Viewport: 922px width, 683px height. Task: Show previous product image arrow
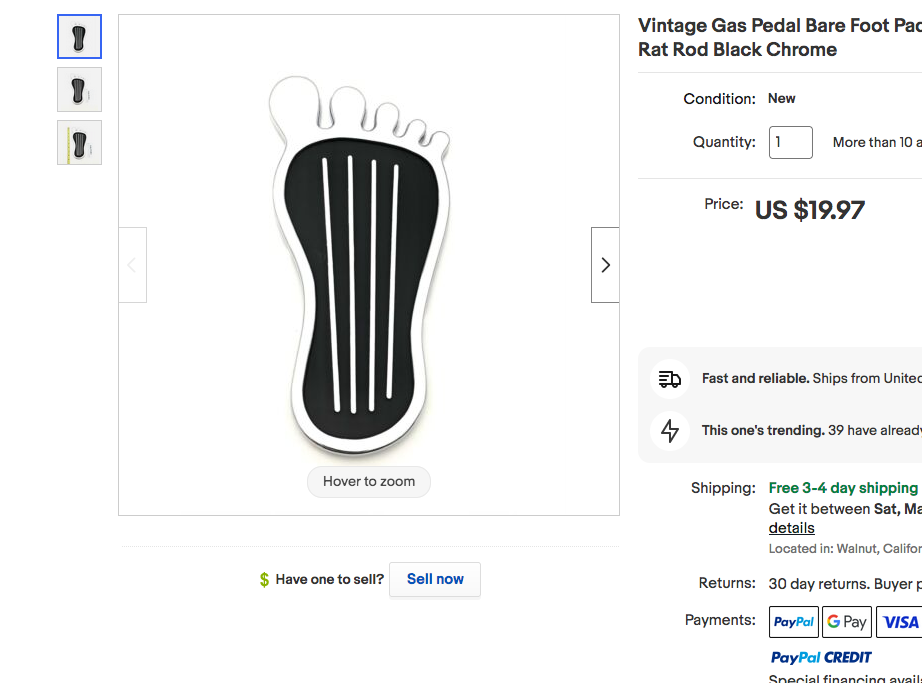pos(132,265)
